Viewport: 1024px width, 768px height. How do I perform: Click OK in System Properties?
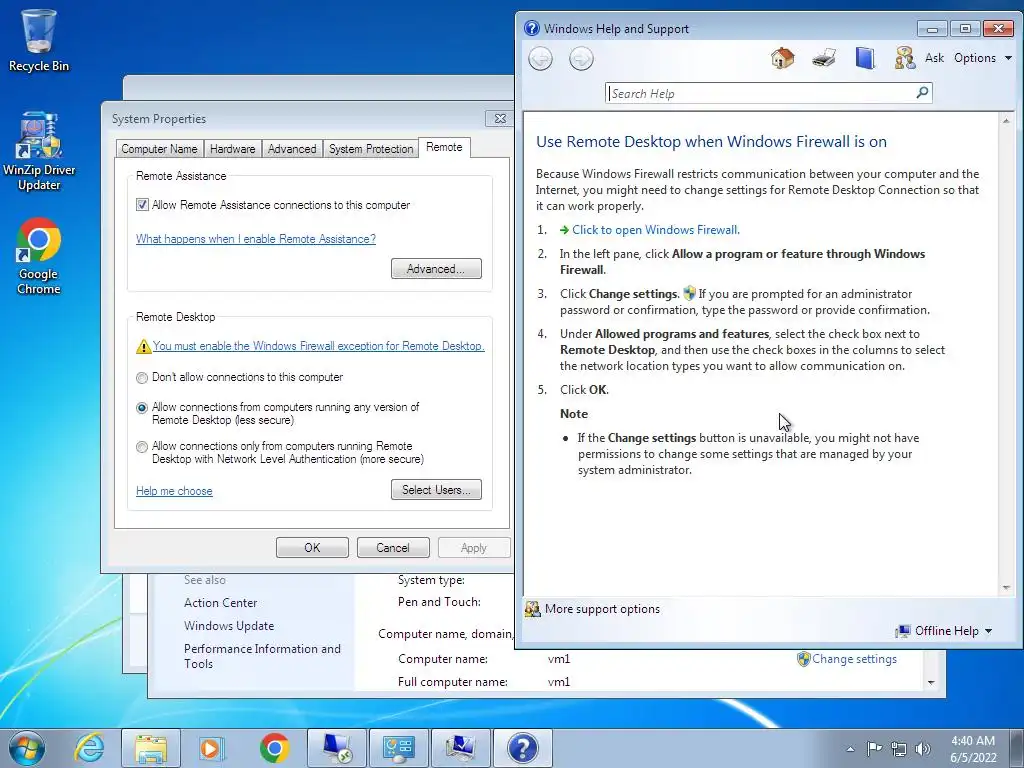[312, 547]
